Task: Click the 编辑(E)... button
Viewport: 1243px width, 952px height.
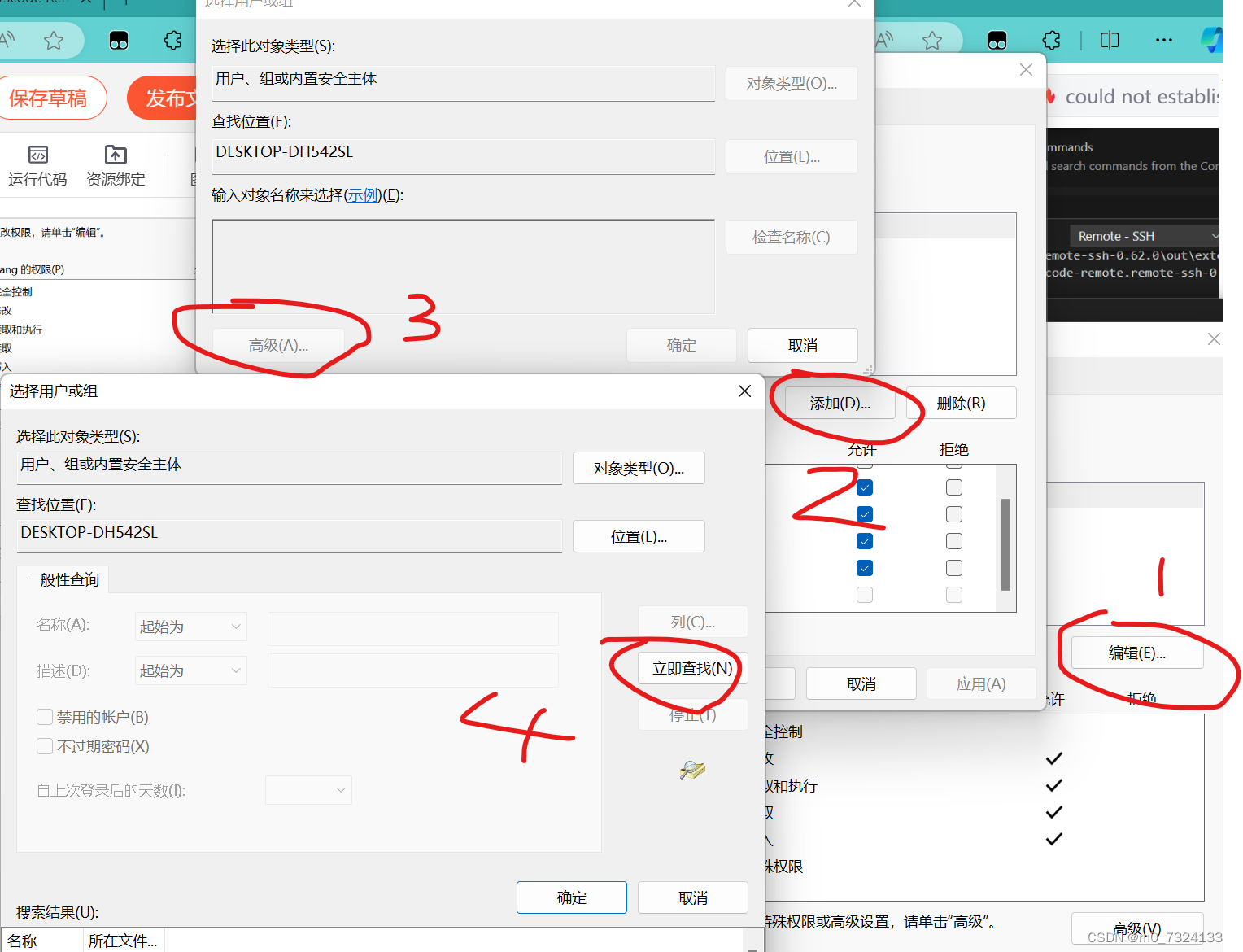Action: coord(1137,653)
